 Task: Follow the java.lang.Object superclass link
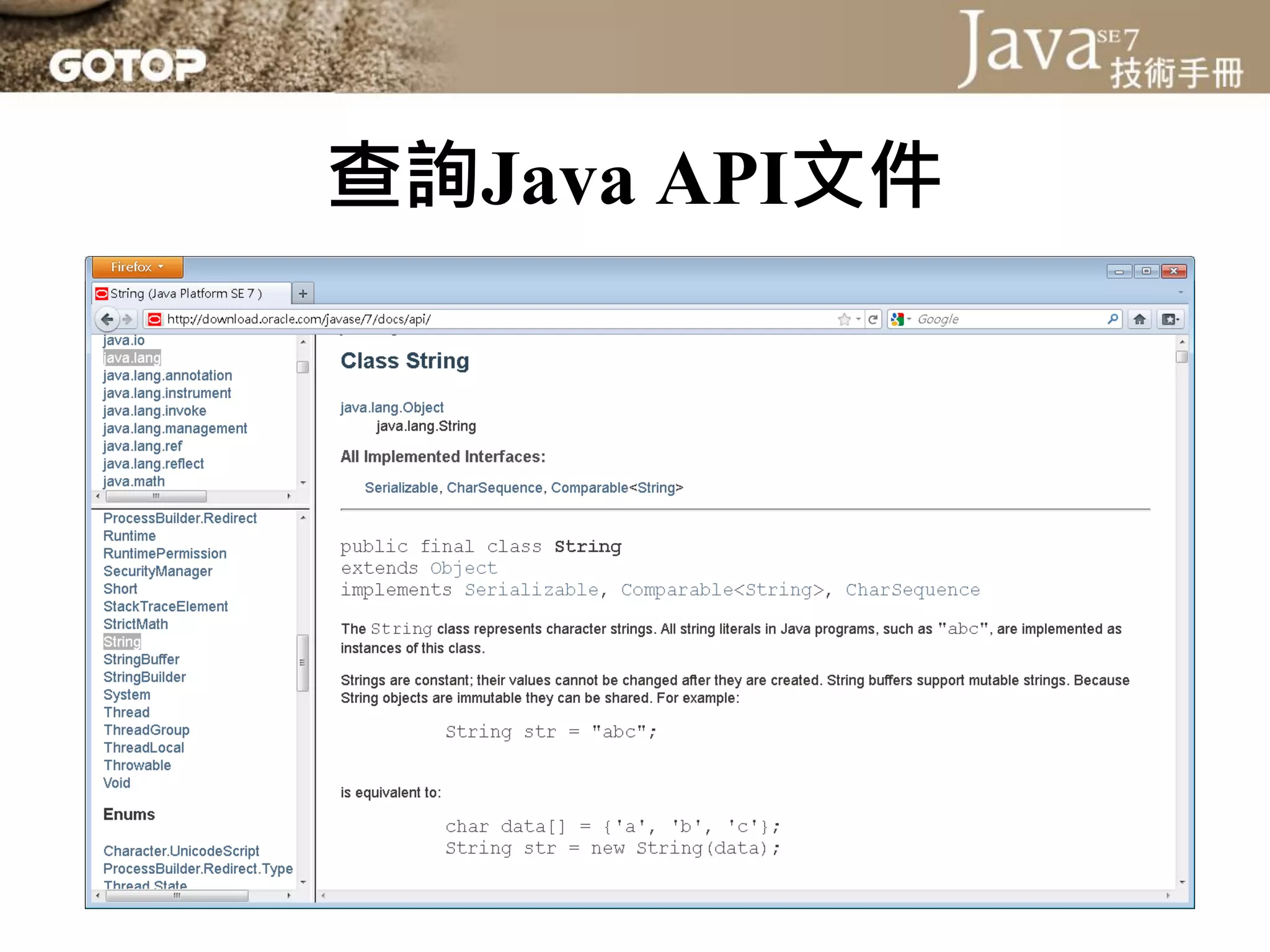[392, 408]
